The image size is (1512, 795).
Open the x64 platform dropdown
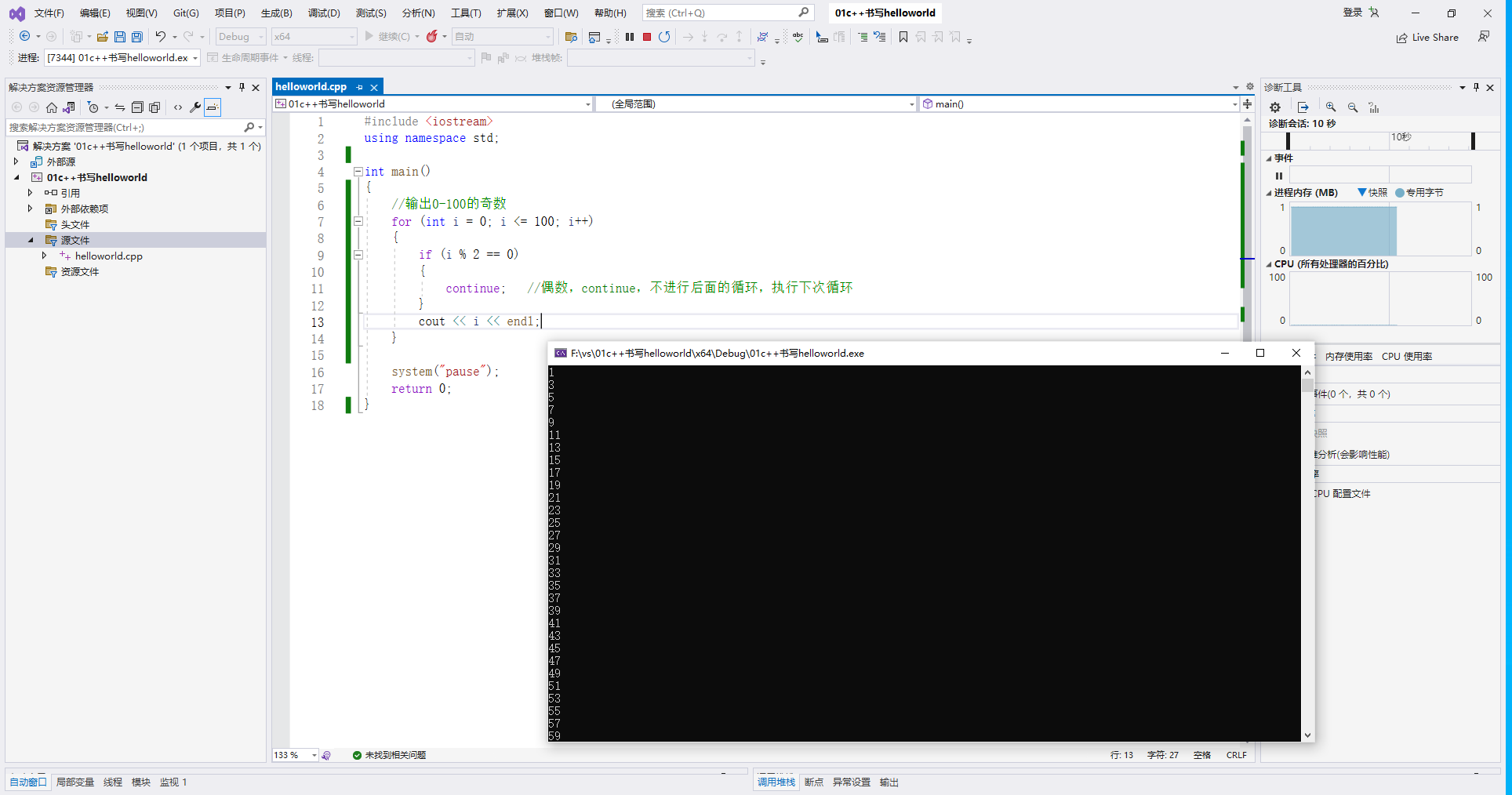click(314, 37)
